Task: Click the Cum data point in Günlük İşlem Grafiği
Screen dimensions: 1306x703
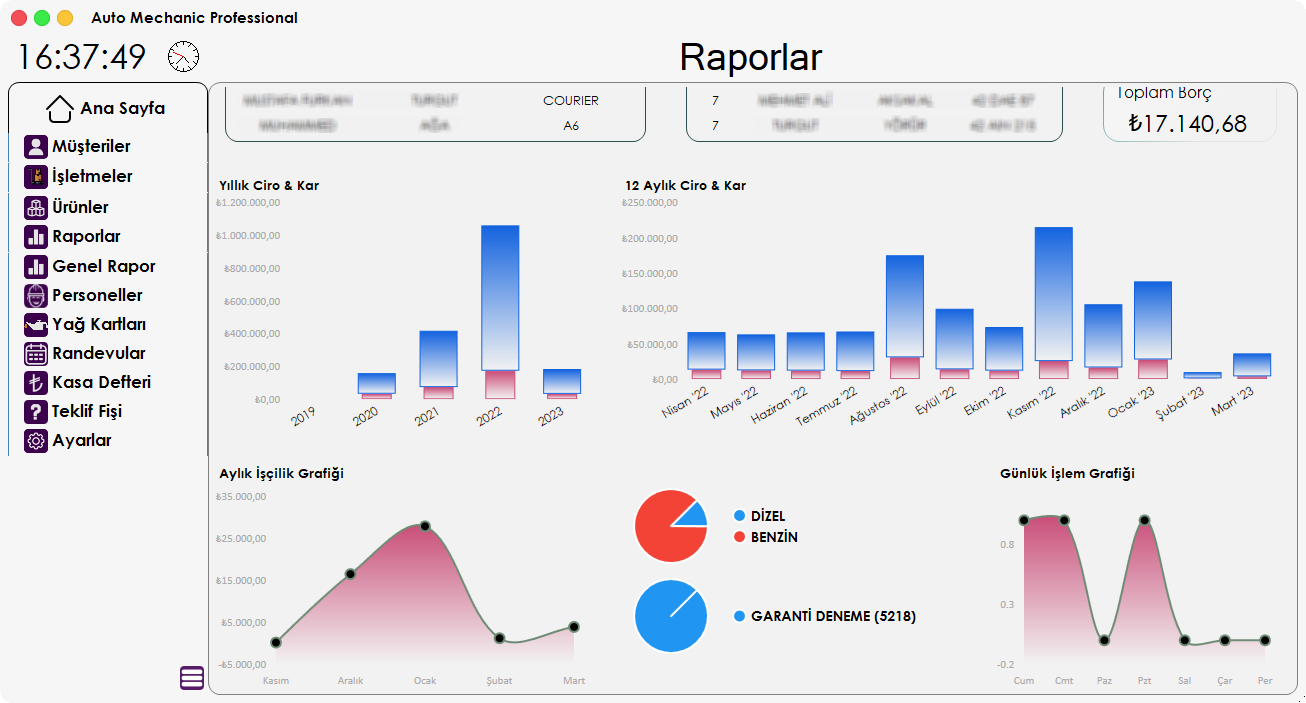Action: coord(1024,520)
